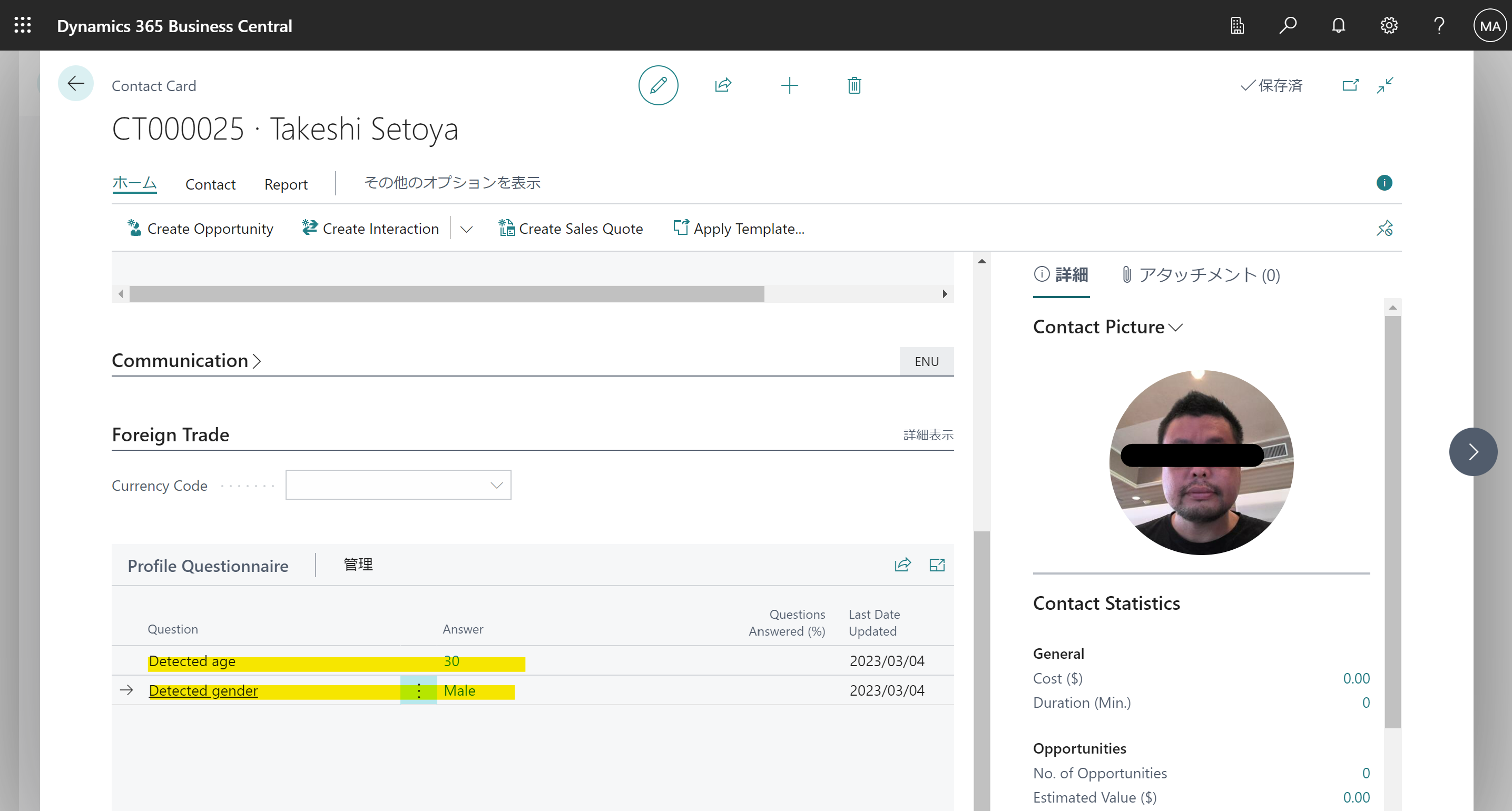
Task: Click the Profile Questionnaire heading
Action: 208,566
